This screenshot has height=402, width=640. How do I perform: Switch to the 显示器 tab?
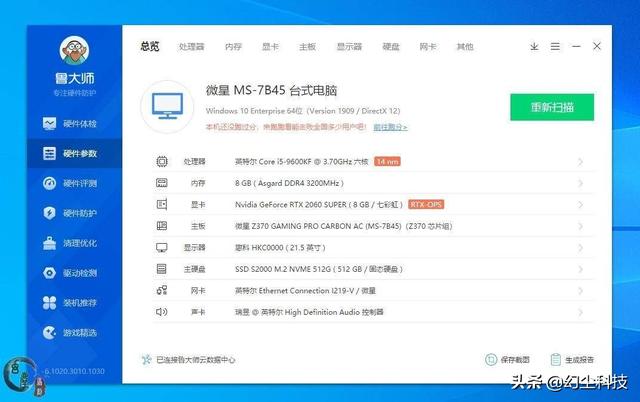point(349,47)
